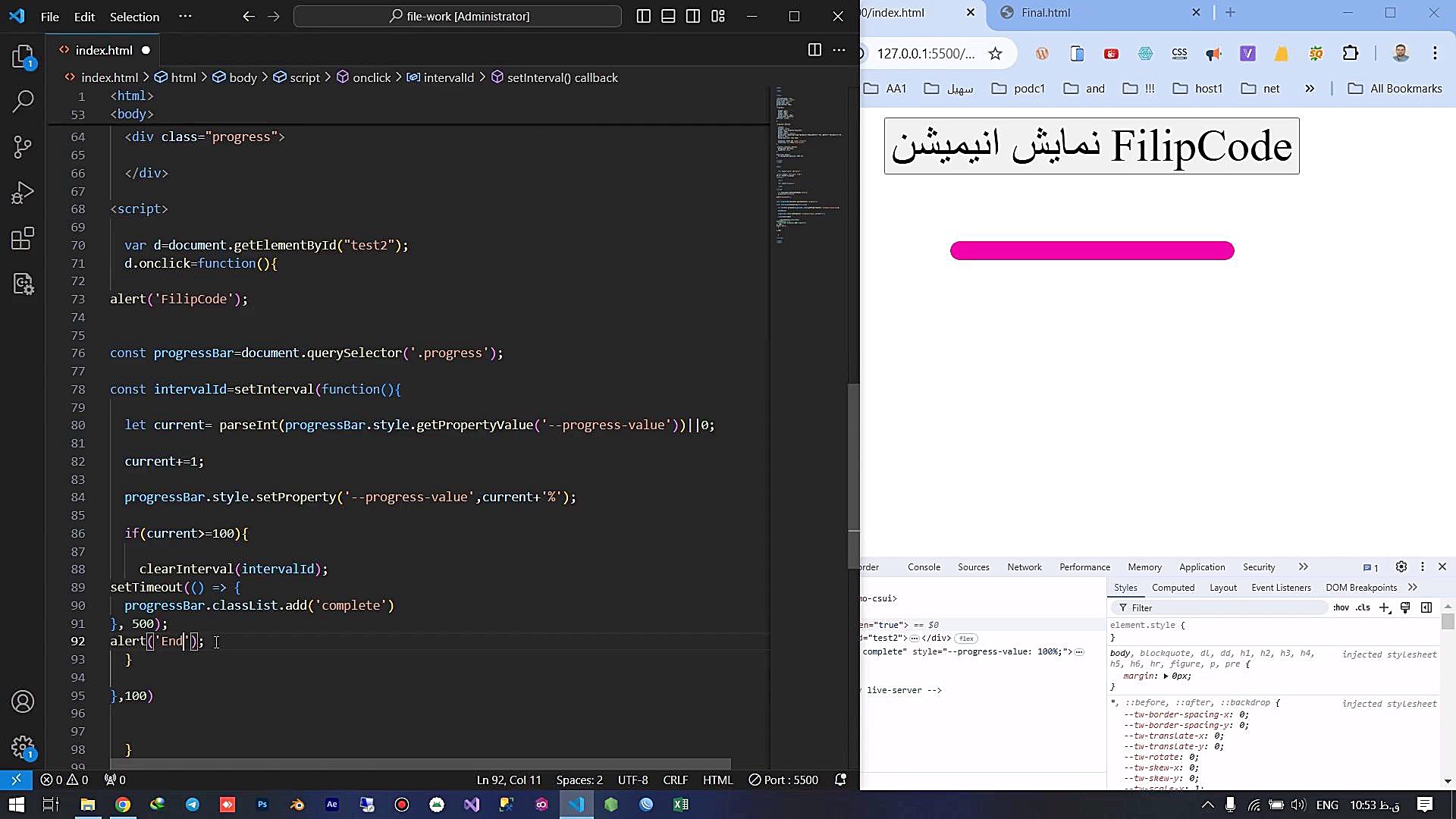This screenshot has width=1456, height=819.
Task: Change the HTML language mode
Action: tap(717, 780)
